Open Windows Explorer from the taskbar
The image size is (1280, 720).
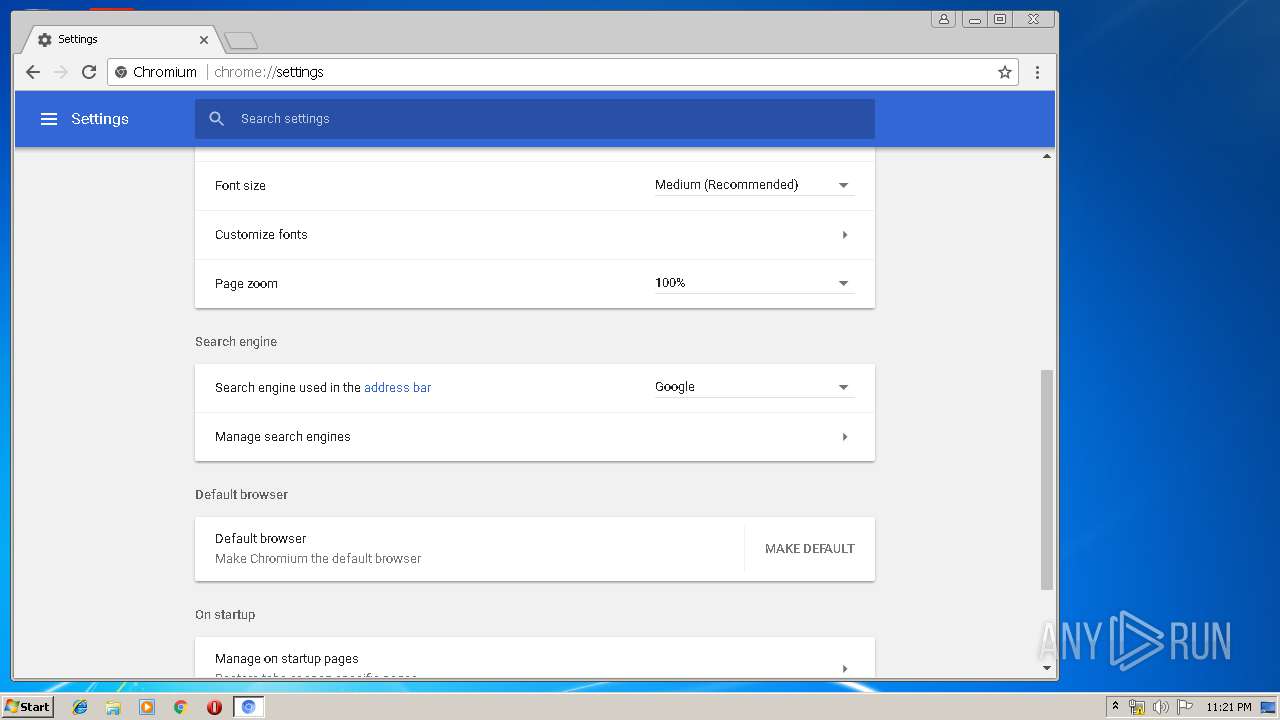tap(113, 707)
